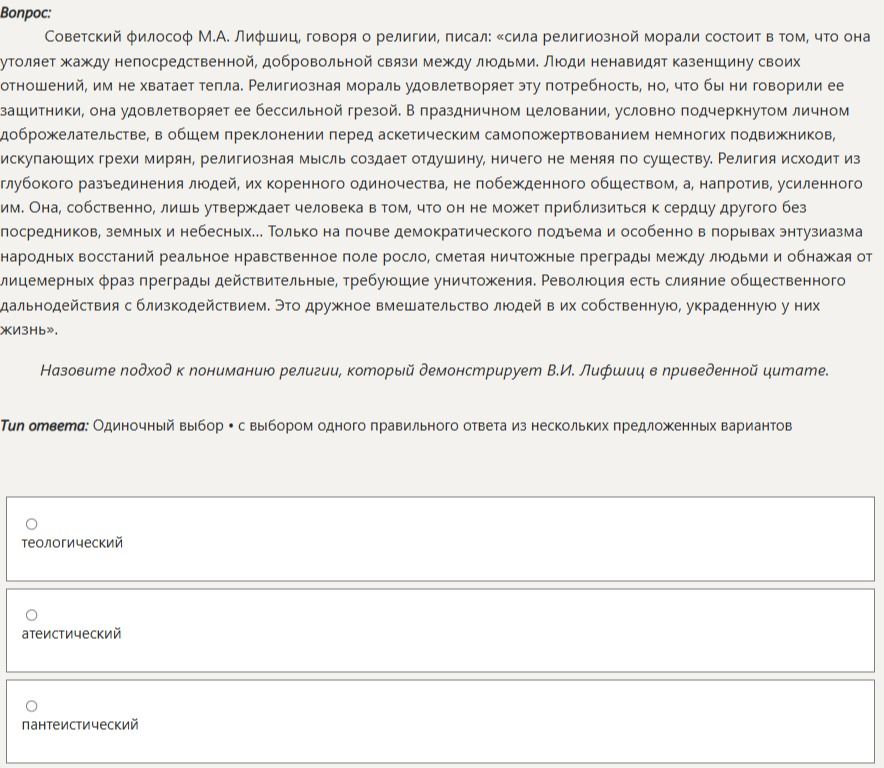Image resolution: width=884 pixels, height=768 pixels.
Task: Click empty area inside the теологический answer box
Action: [496, 539]
